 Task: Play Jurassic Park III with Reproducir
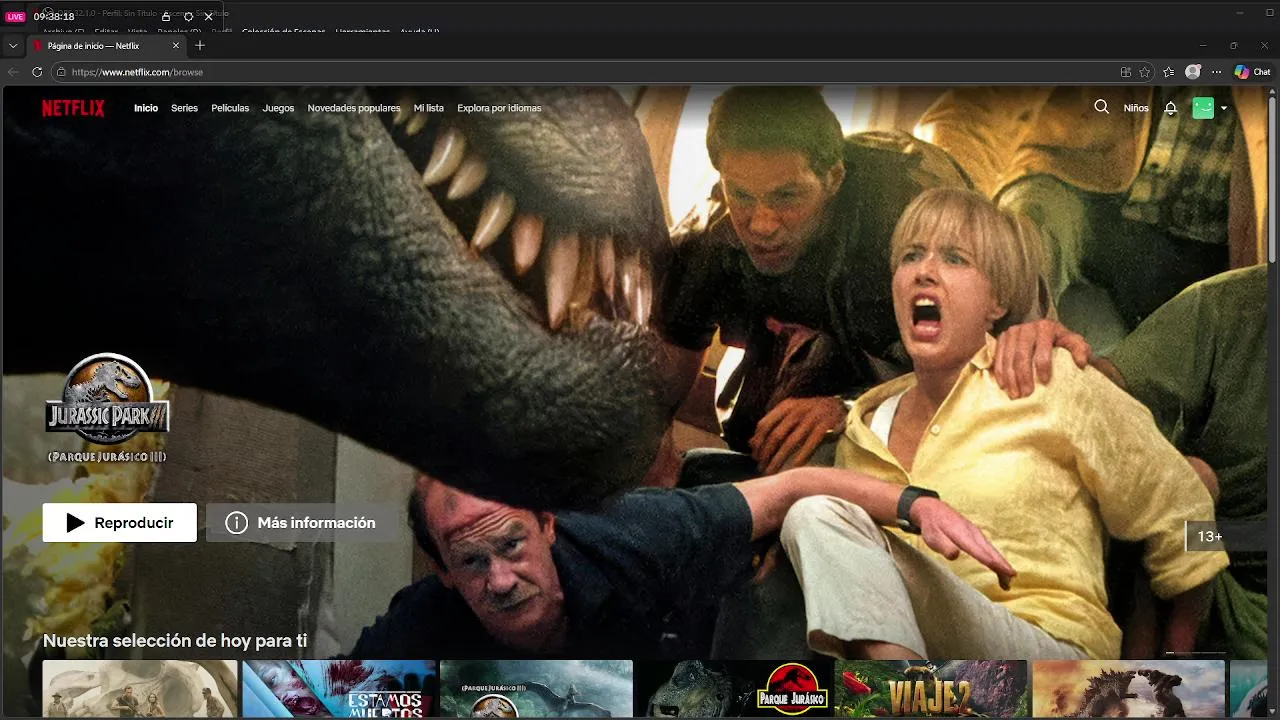coord(120,523)
